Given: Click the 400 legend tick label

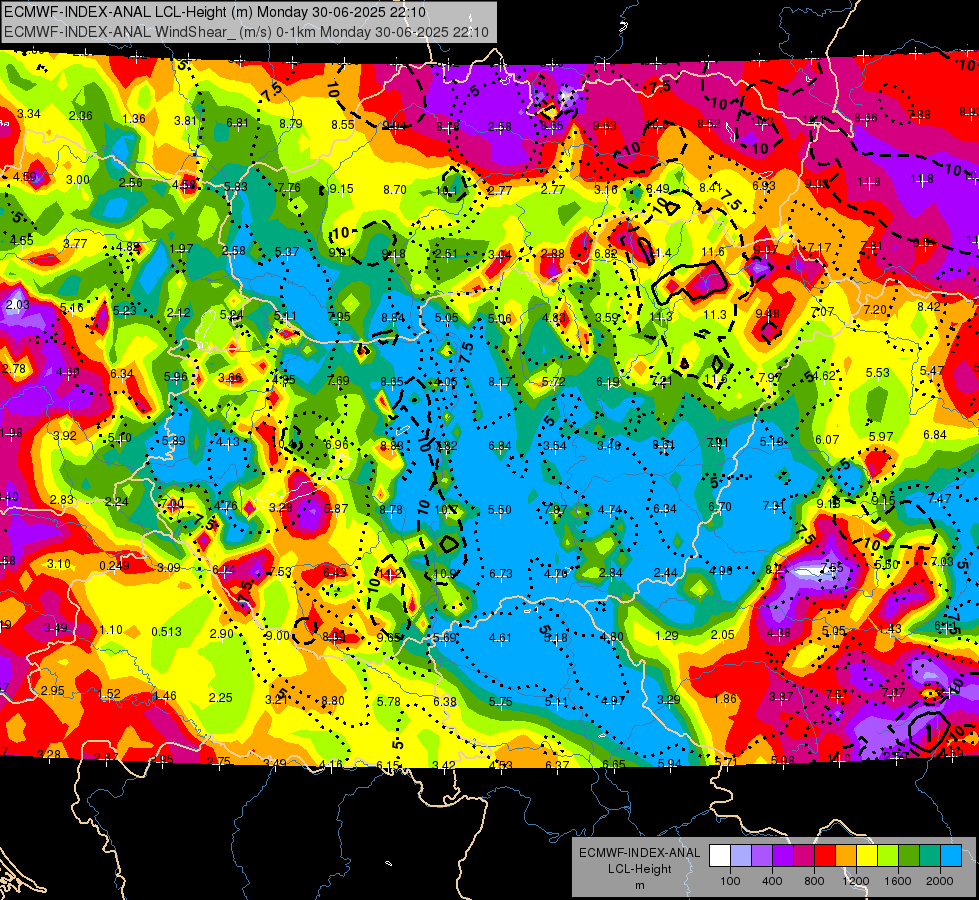Looking at the screenshot, I should tap(772, 881).
